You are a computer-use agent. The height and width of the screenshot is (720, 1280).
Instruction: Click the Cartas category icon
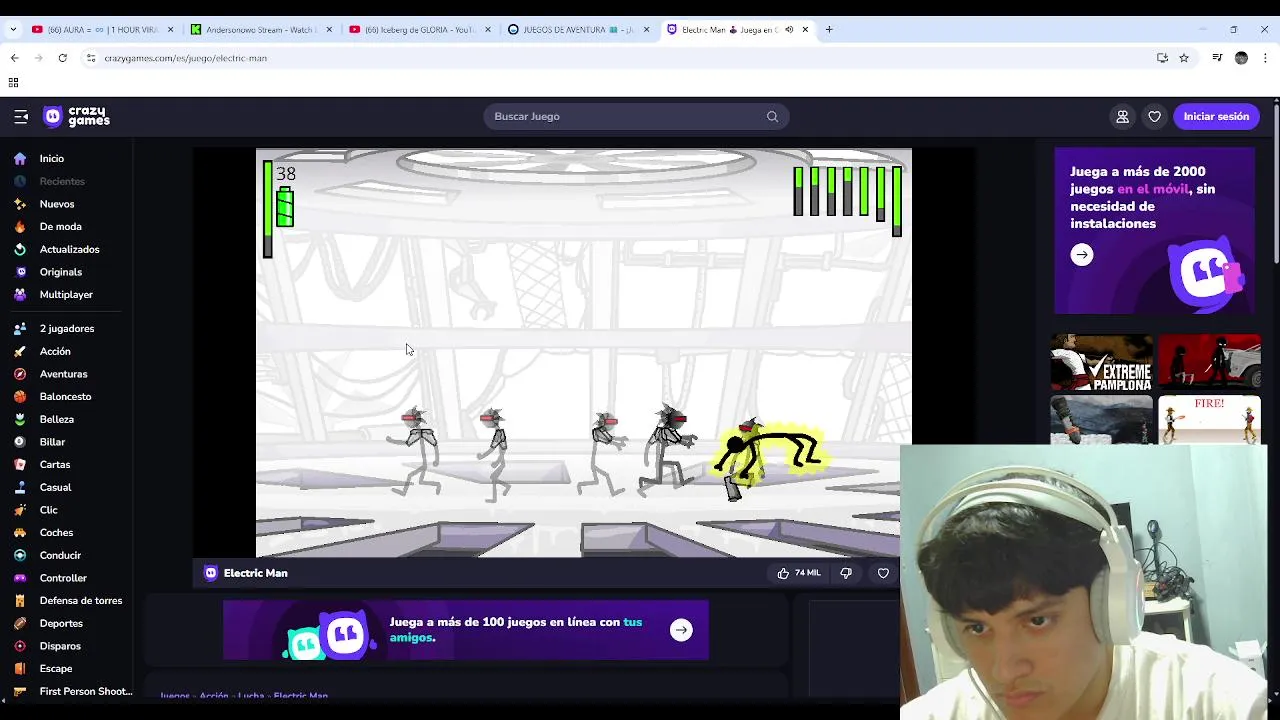[20, 465]
